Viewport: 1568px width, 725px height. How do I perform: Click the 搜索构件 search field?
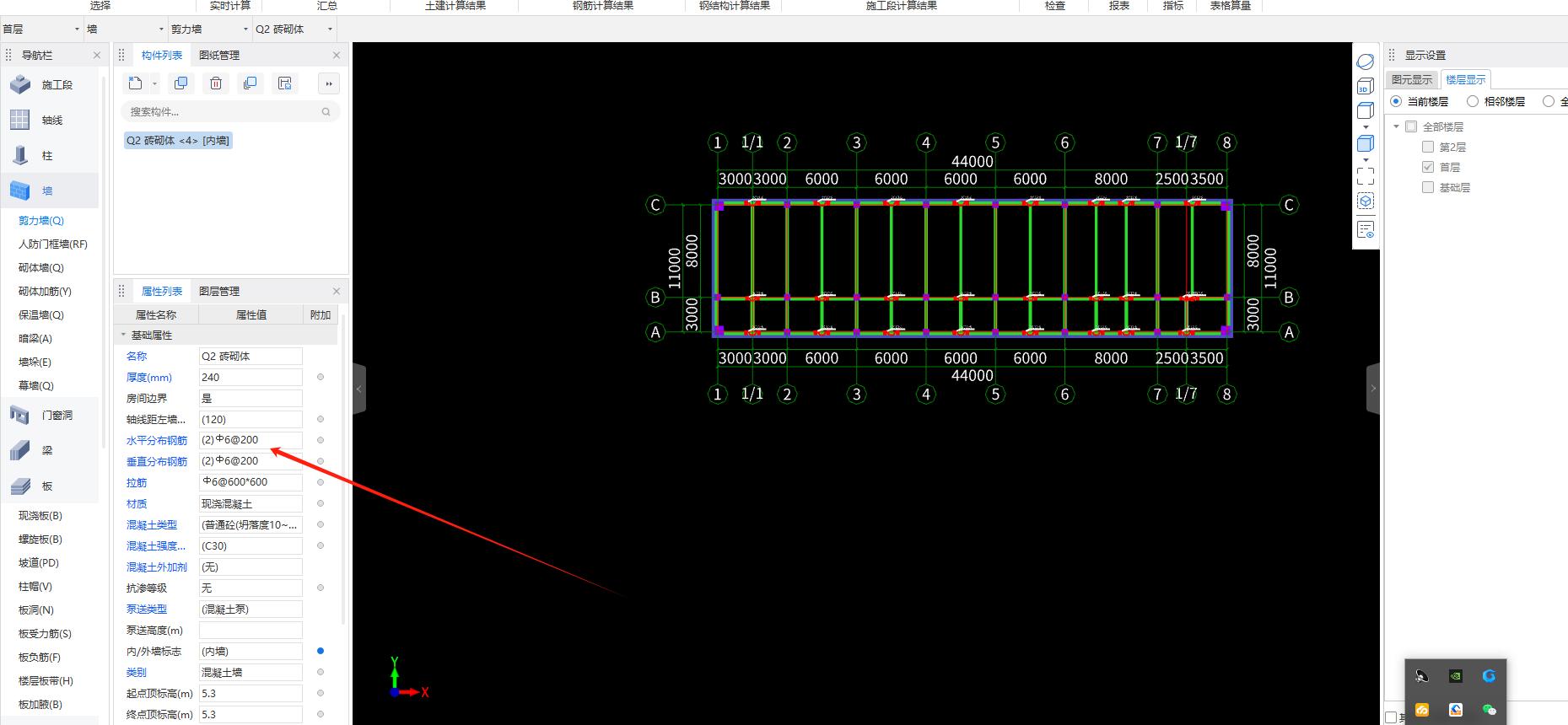point(230,111)
